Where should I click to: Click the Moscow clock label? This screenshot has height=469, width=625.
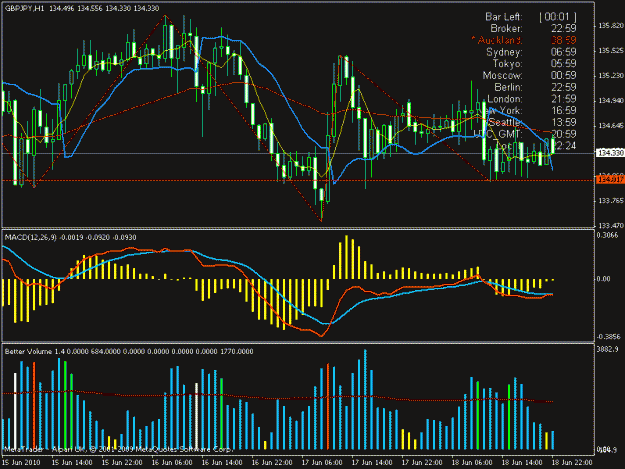[502, 75]
